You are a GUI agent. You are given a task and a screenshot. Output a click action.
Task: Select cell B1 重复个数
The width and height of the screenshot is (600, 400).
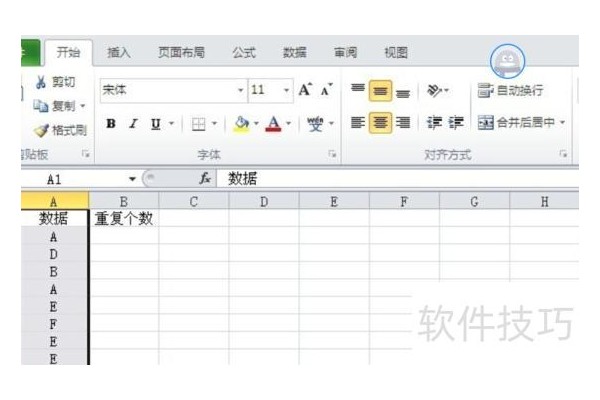(124, 219)
